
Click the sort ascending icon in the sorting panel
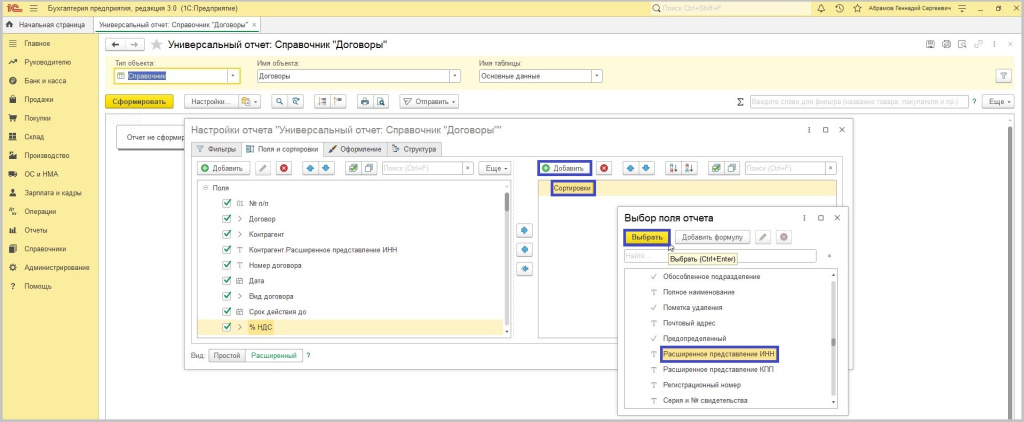(673, 168)
